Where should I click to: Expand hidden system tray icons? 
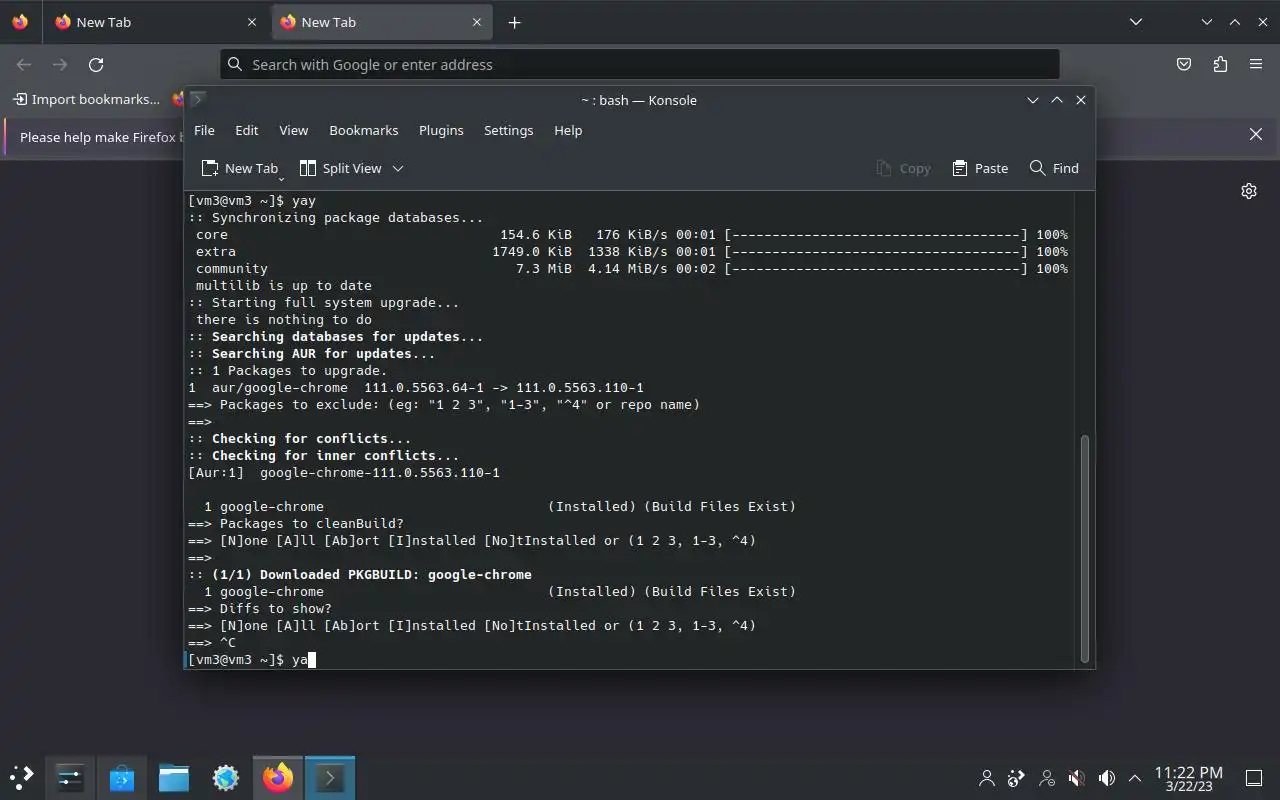click(x=1135, y=778)
